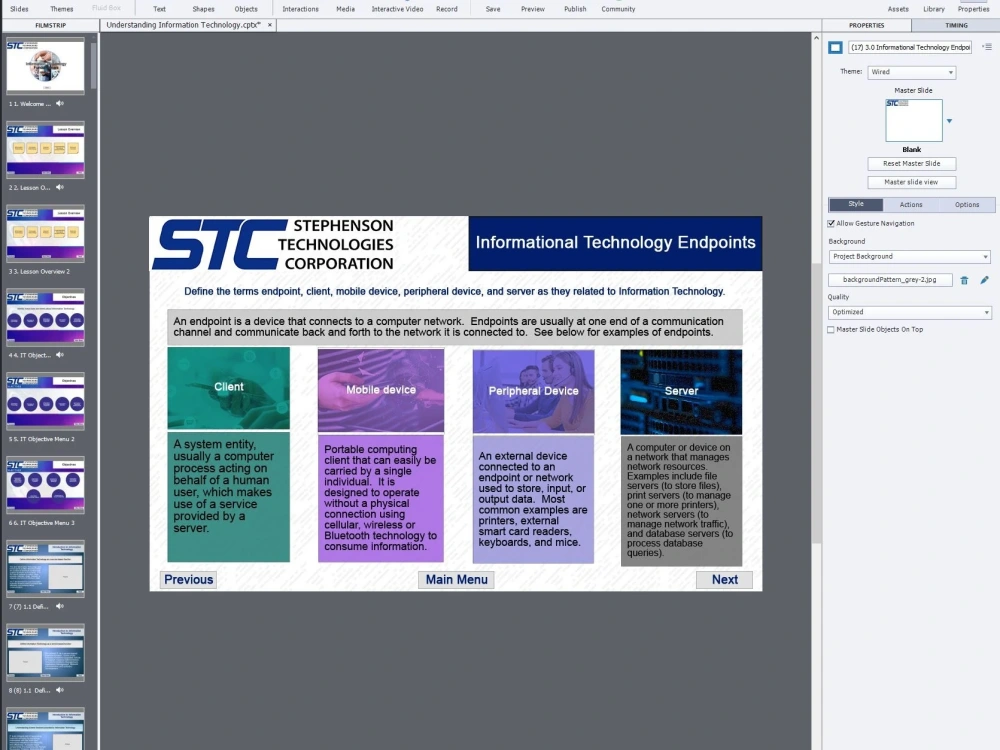
Task: Click the Reset Master Slide button
Action: pos(911,163)
